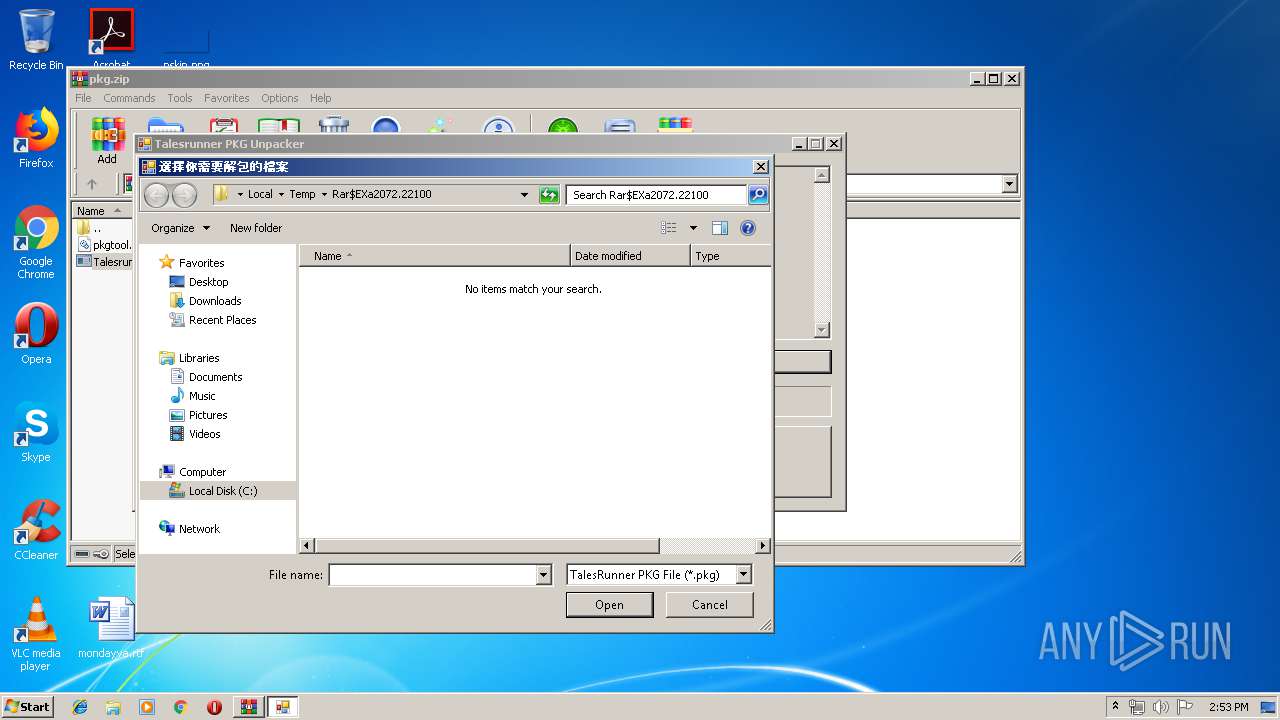1280x720 pixels.
Task: Open dialog Help question mark icon
Action: click(x=747, y=228)
